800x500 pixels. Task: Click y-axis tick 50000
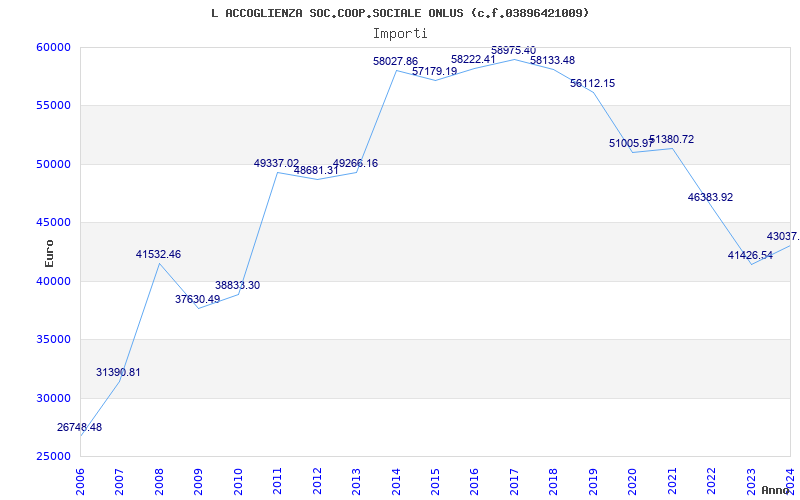(53, 164)
